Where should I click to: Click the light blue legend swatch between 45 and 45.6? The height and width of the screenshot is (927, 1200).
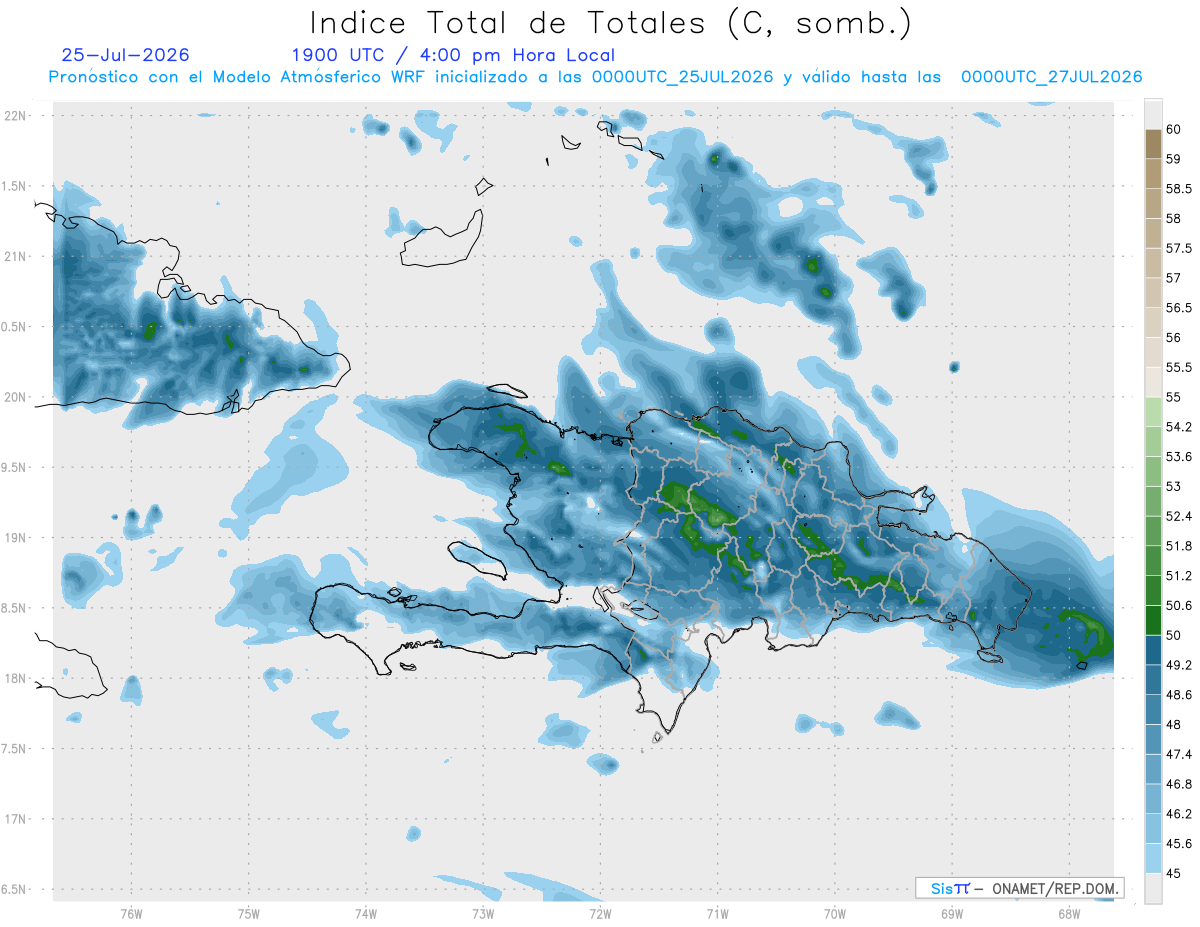1153,858
